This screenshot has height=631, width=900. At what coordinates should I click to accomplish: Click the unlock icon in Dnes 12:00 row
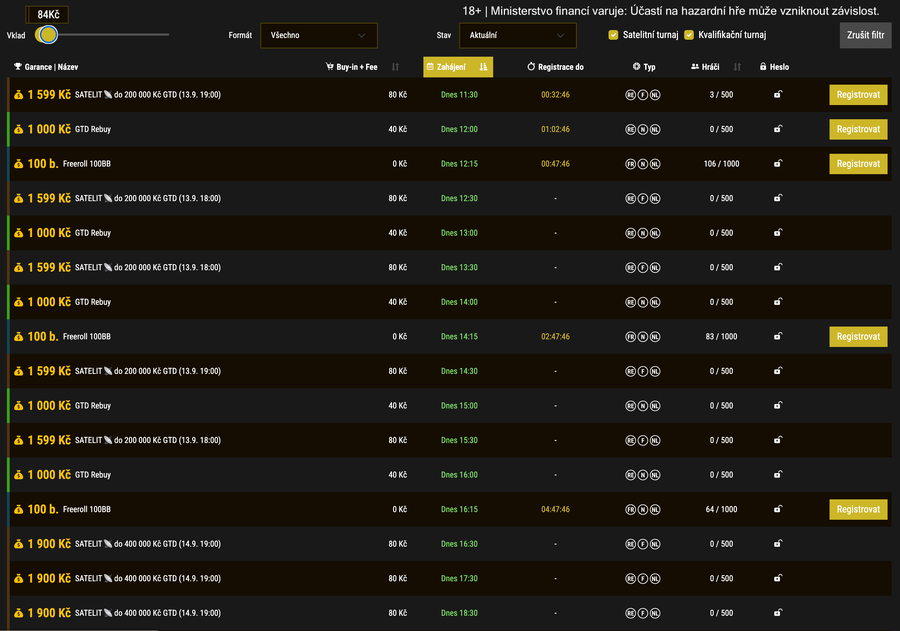[x=778, y=129]
